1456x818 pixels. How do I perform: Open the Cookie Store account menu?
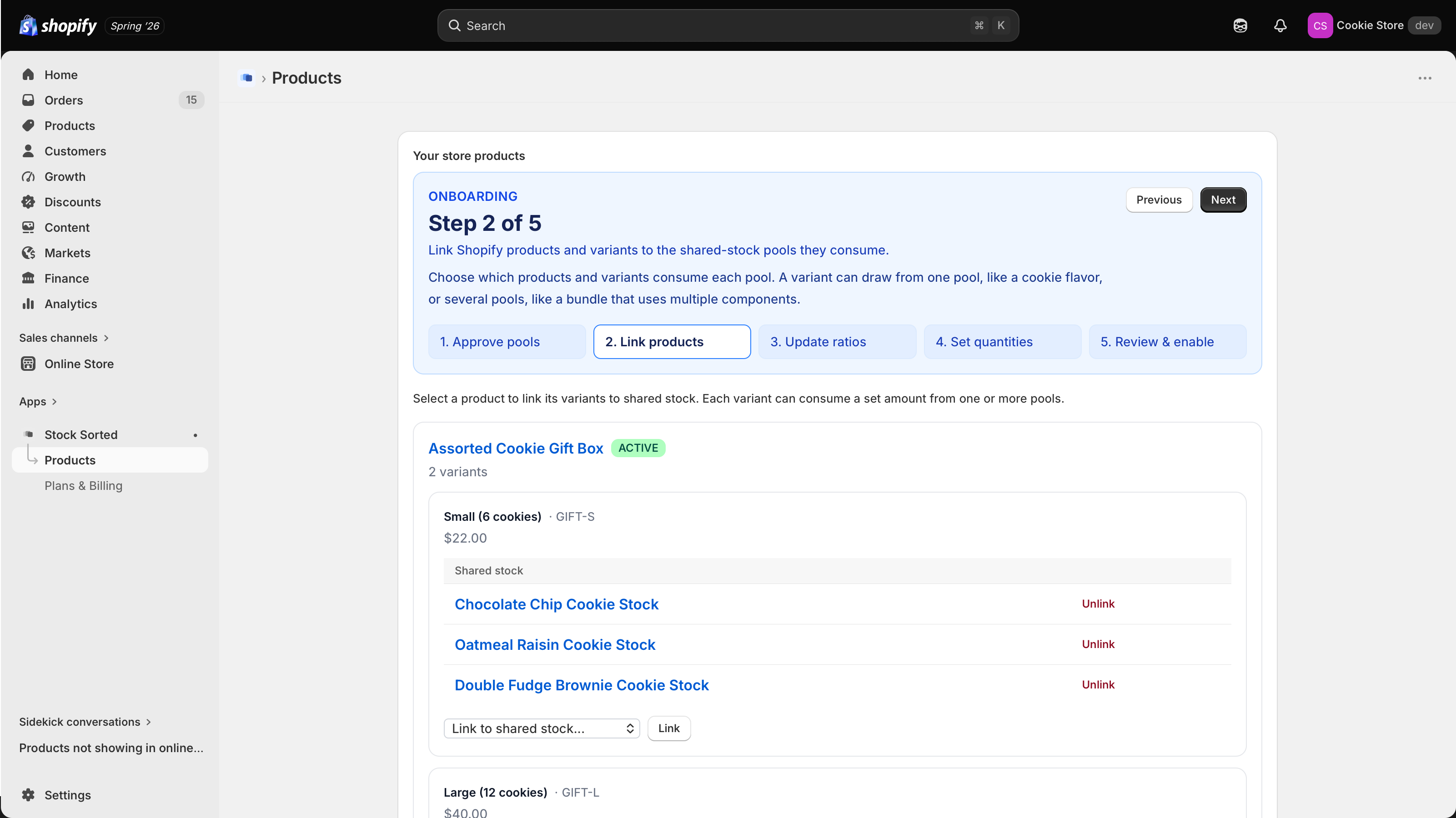tap(1374, 25)
